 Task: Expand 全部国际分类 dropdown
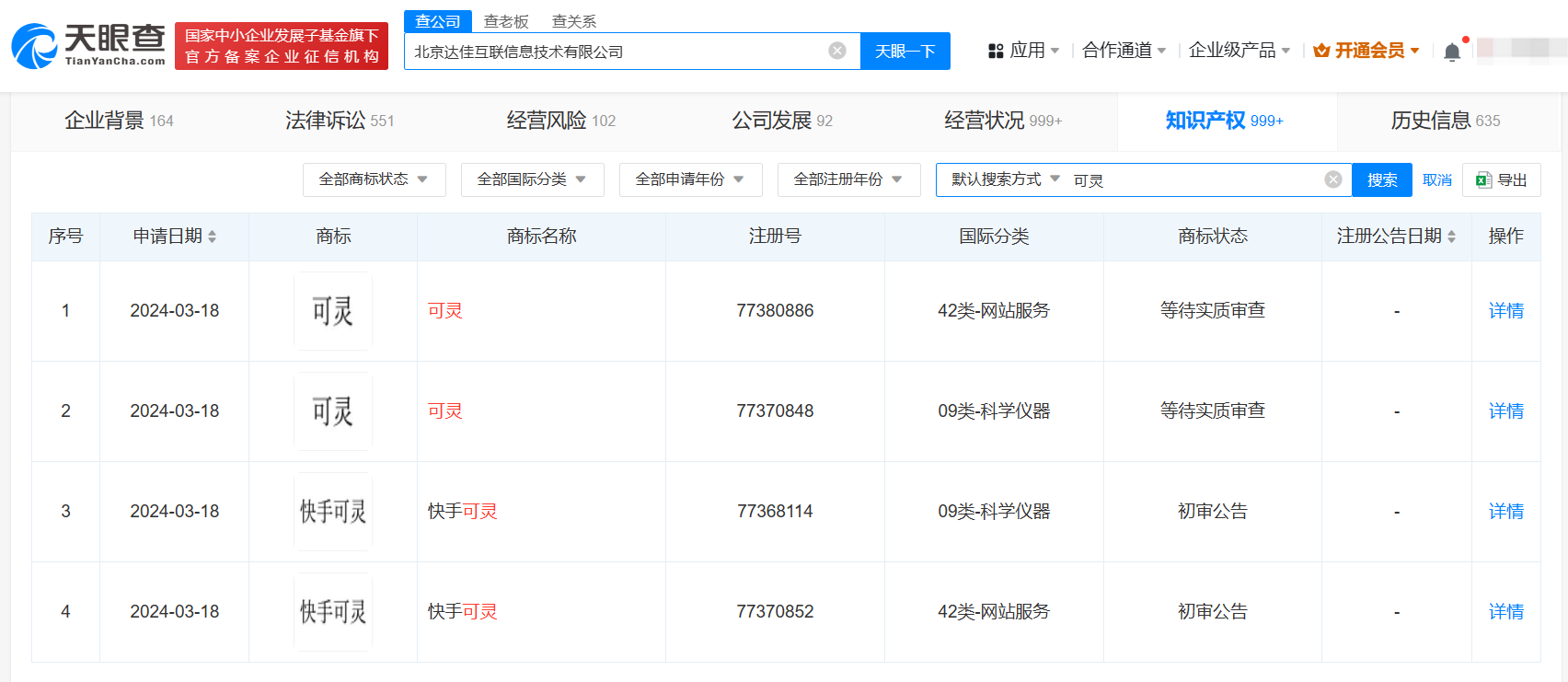coord(532,179)
